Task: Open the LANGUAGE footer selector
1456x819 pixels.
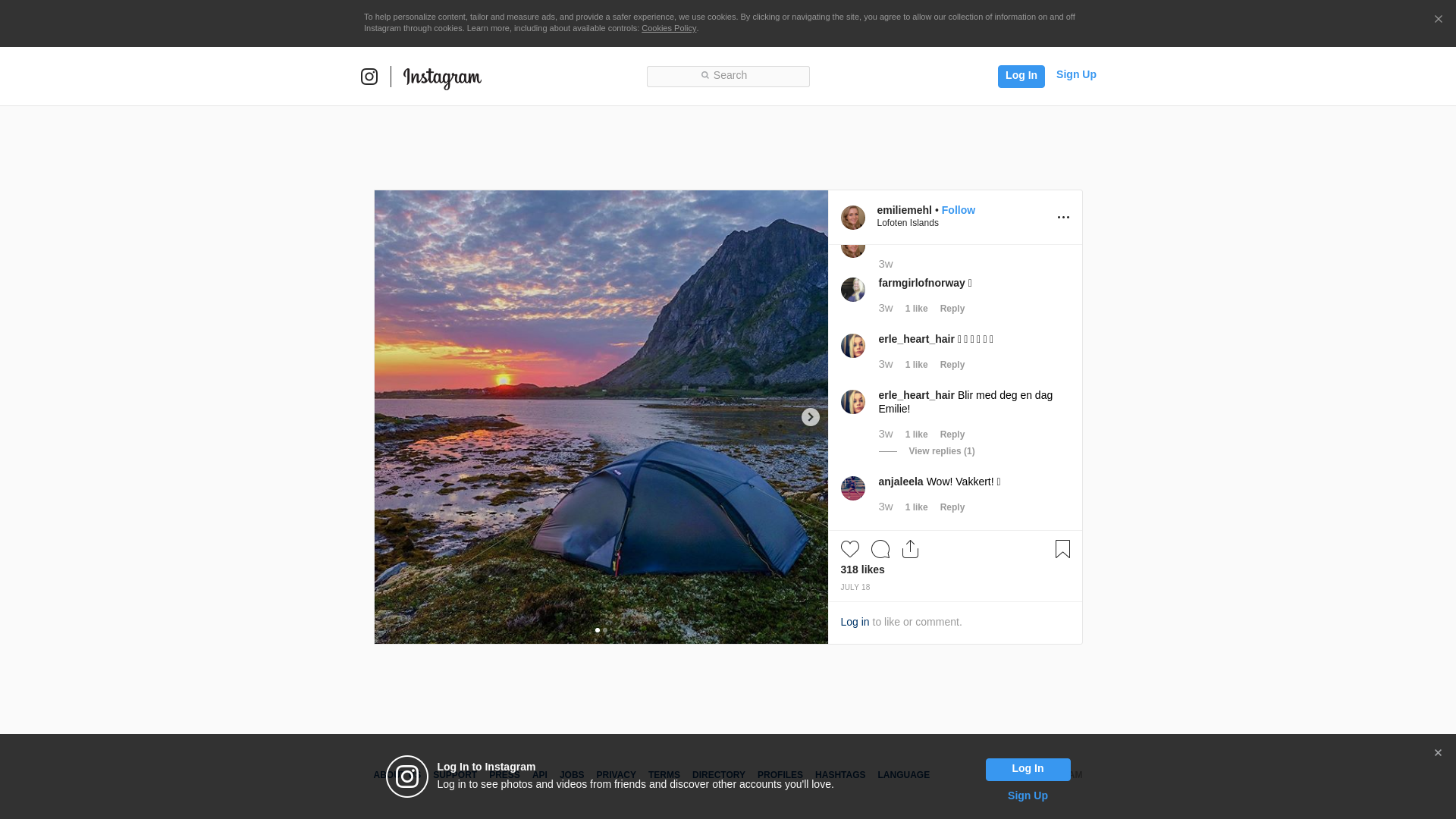Action: [x=904, y=775]
